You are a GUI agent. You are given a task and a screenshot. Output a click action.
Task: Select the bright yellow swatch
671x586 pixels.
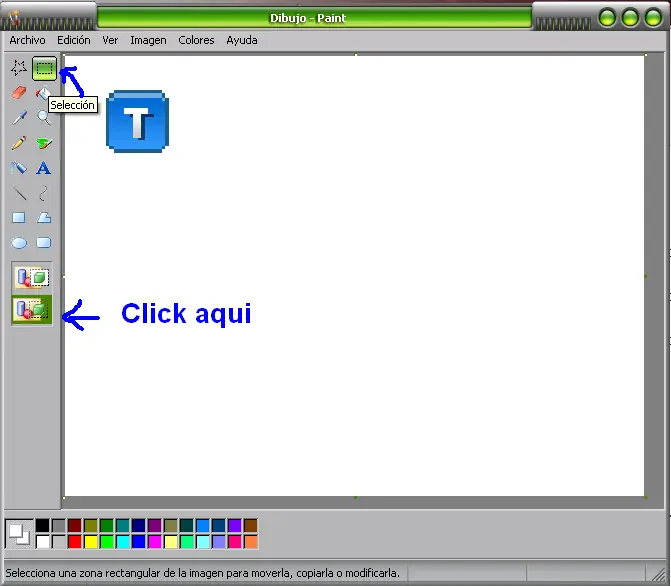91,542
